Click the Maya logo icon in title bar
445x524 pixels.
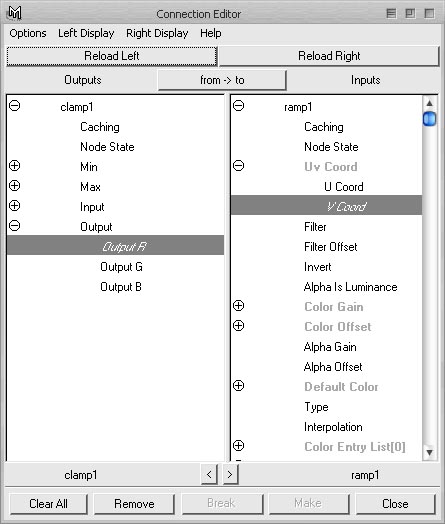pyautogui.click(x=15, y=13)
